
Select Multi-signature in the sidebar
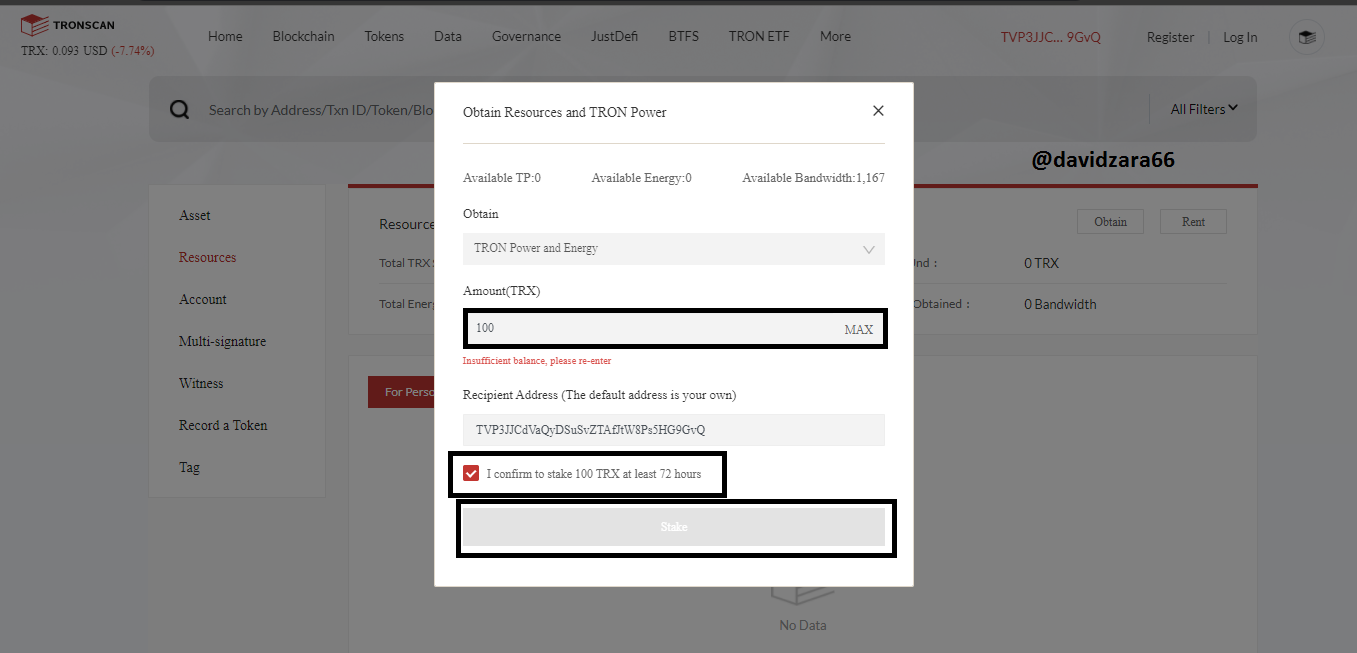point(222,341)
